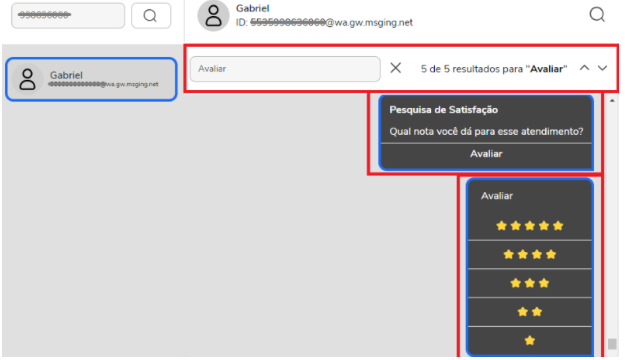Click the Avaliar heading above star list
This screenshot has width=625, height=360.
coord(497,196)
